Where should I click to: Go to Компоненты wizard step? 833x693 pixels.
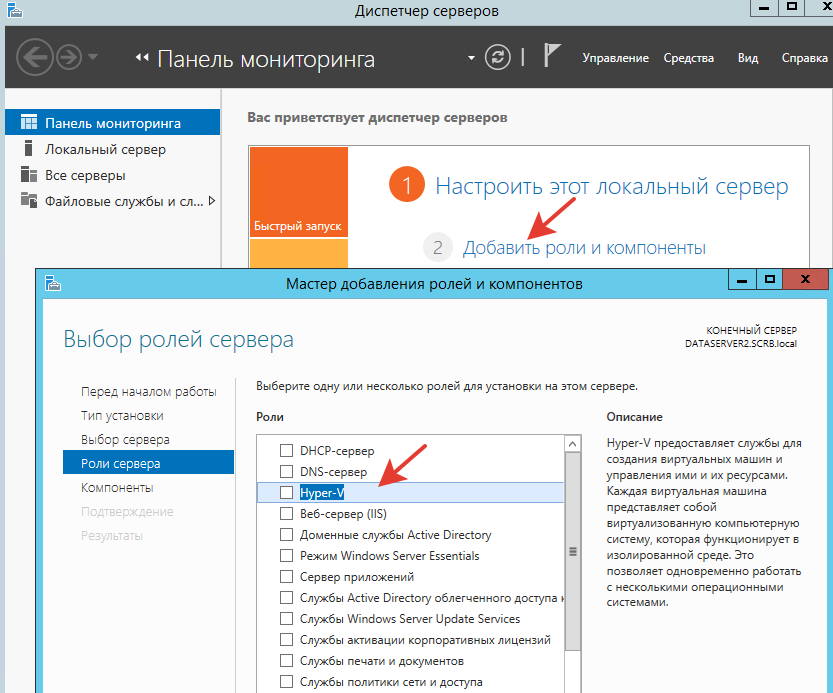tap(117, 487)
